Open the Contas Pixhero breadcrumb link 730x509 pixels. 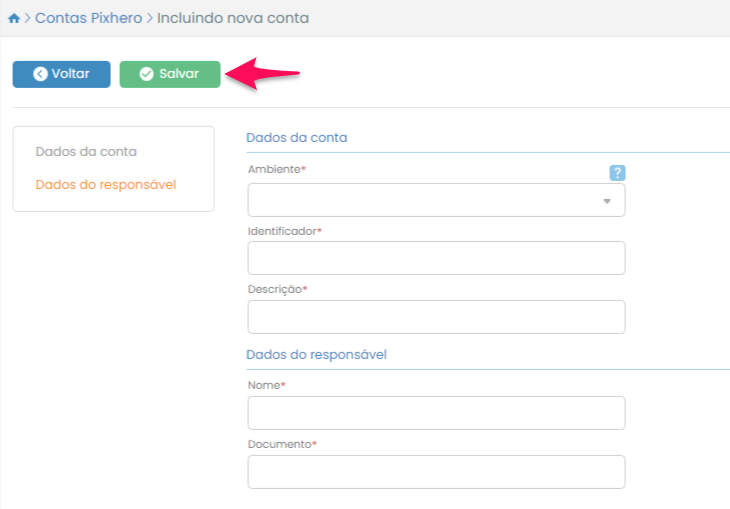[88, 18]
